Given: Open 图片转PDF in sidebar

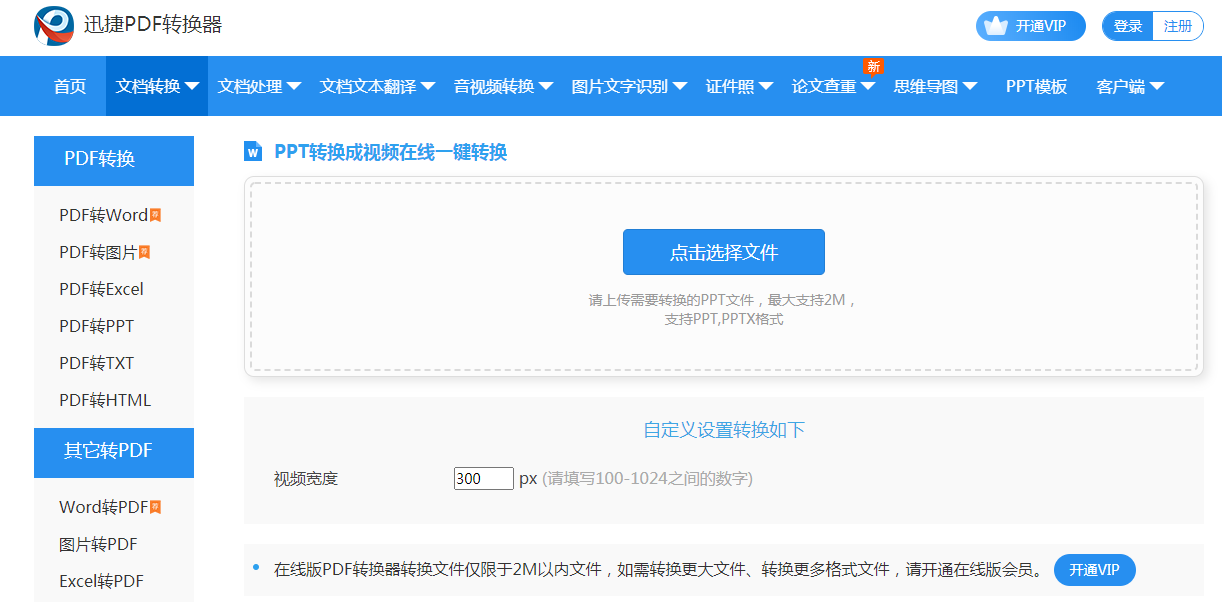Looking at the screenshot, I should pos(98,544).
